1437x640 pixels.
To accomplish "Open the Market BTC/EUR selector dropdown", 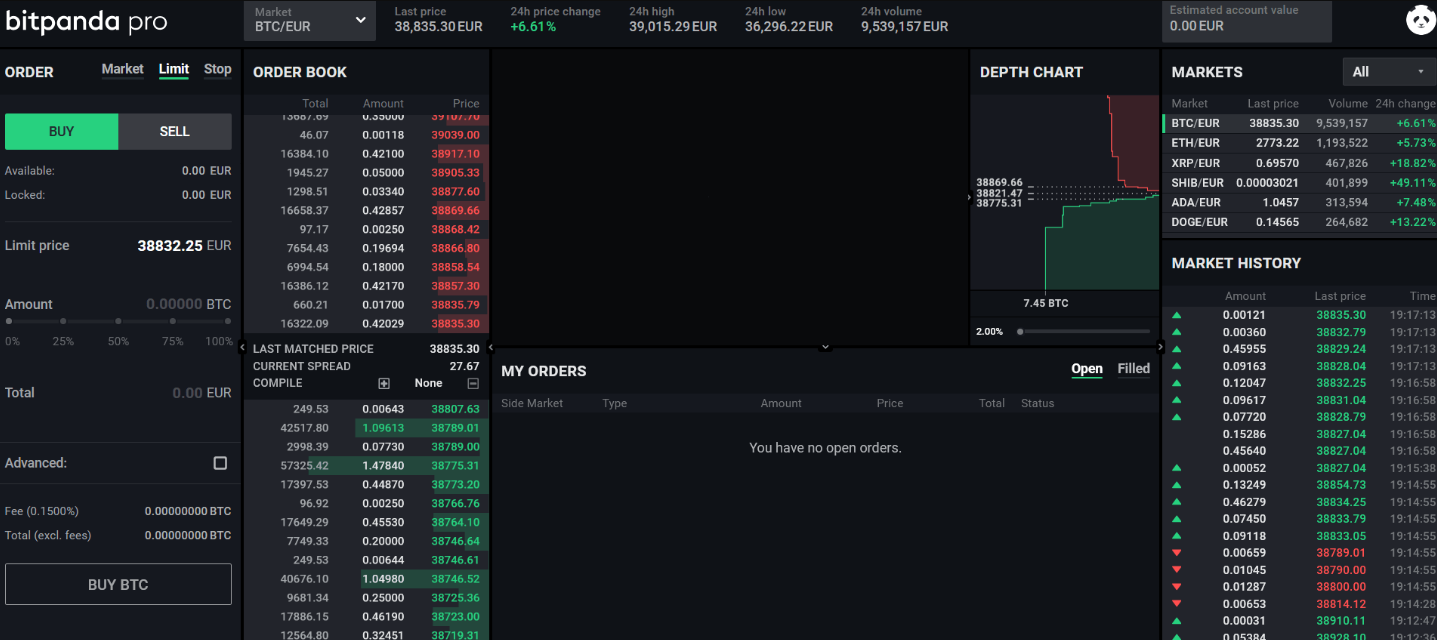I will tap(309, 20).
